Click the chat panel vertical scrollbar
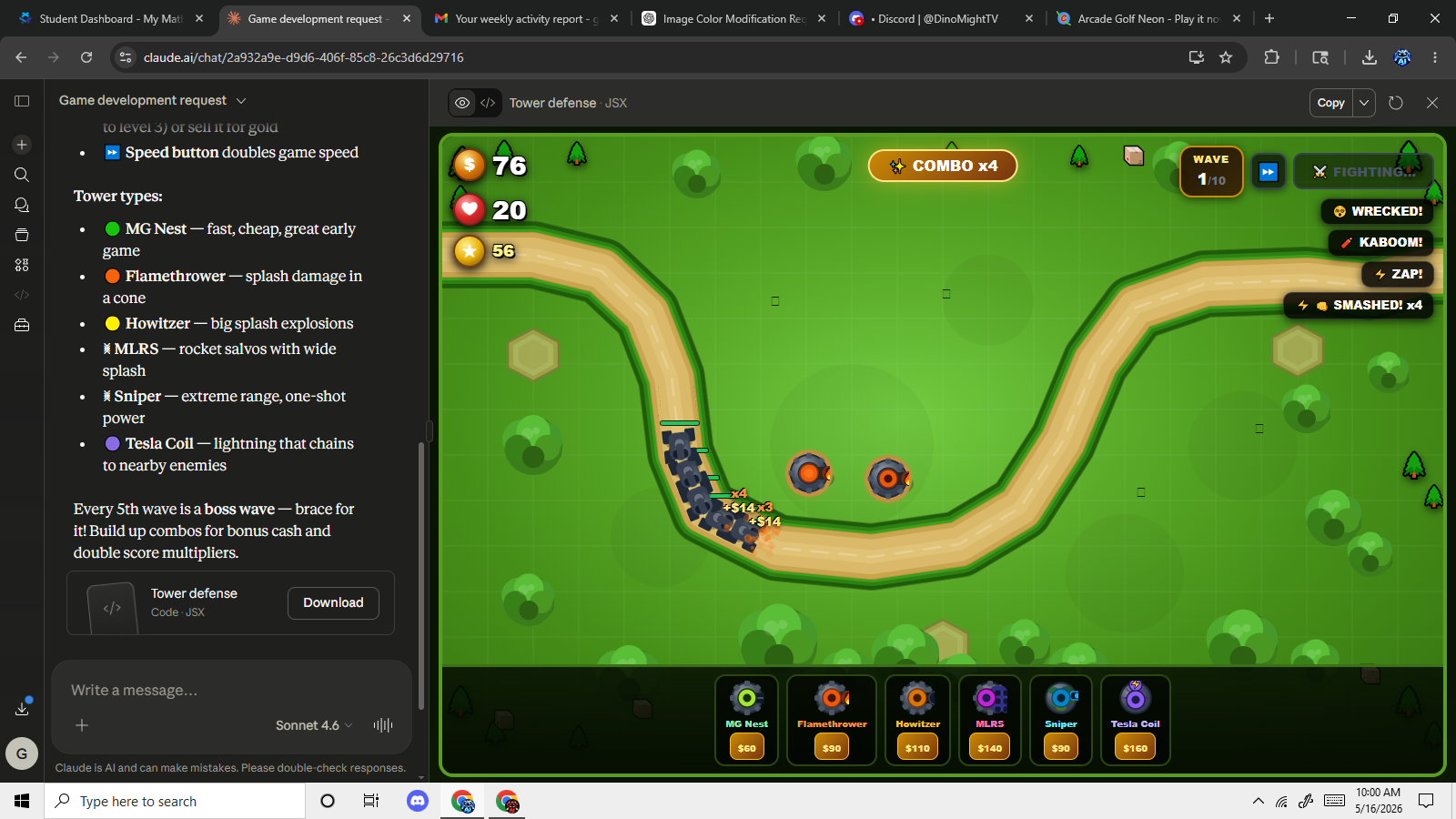 [420, 573]
